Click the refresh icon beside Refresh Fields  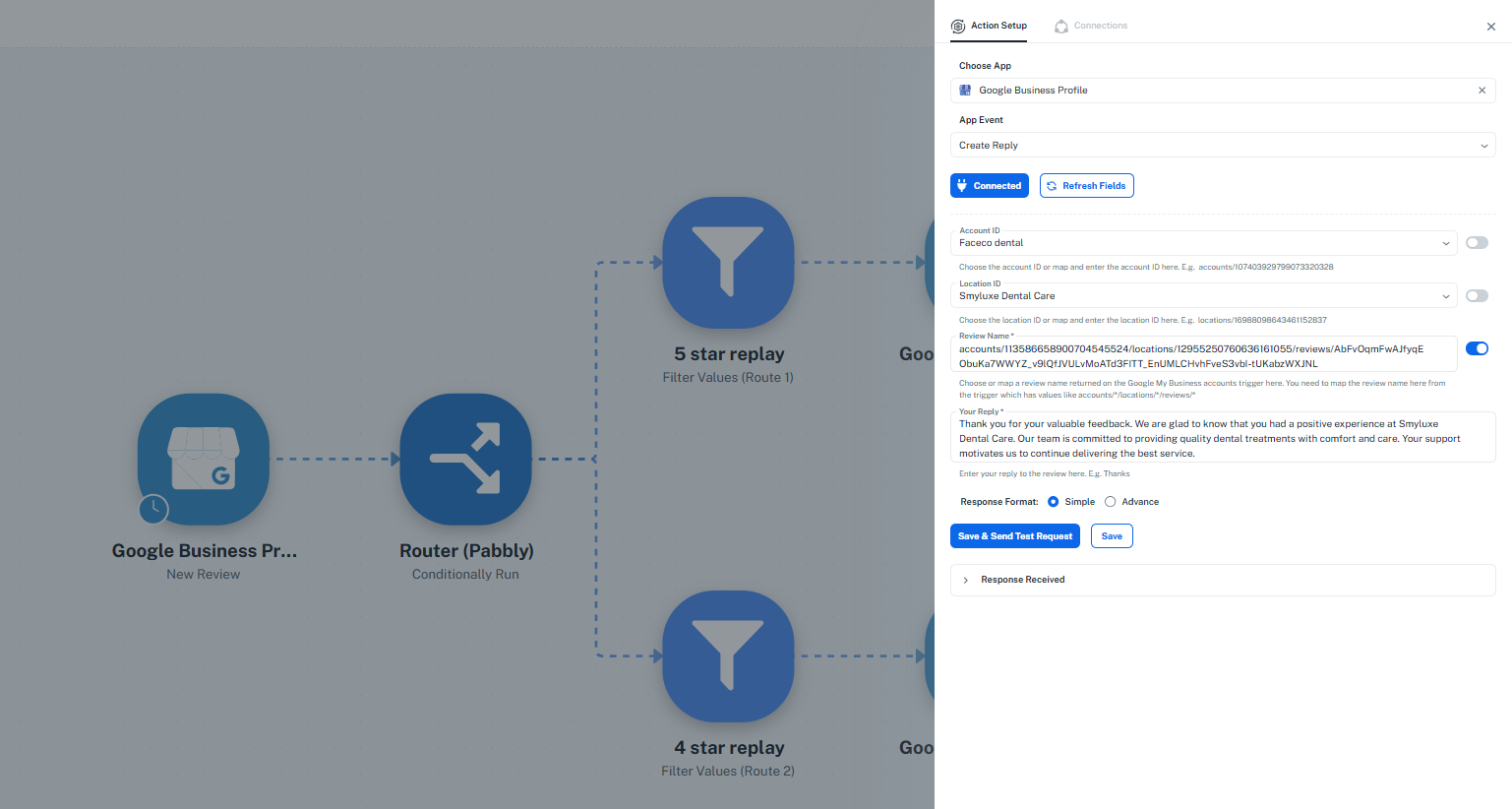point(1052,186)
